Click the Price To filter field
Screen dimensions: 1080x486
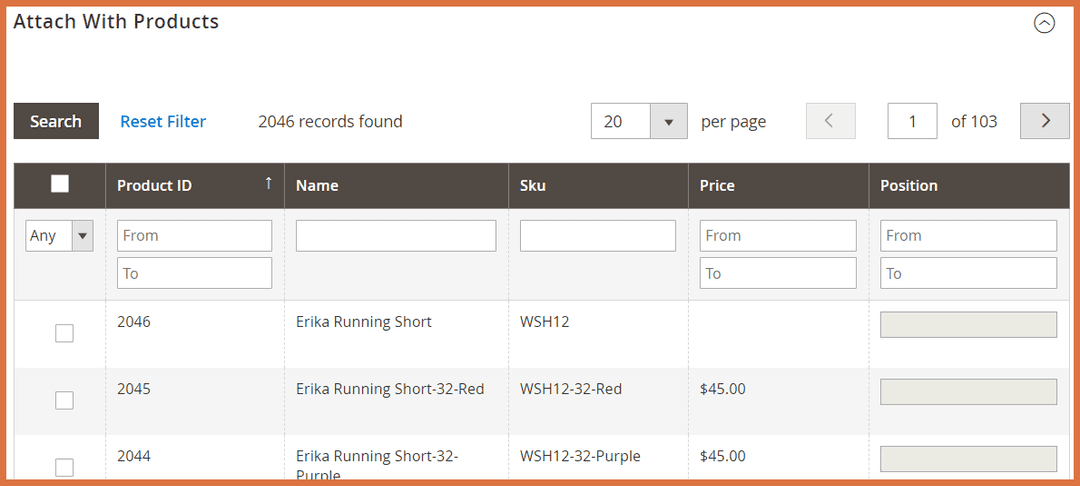(778, 273)
